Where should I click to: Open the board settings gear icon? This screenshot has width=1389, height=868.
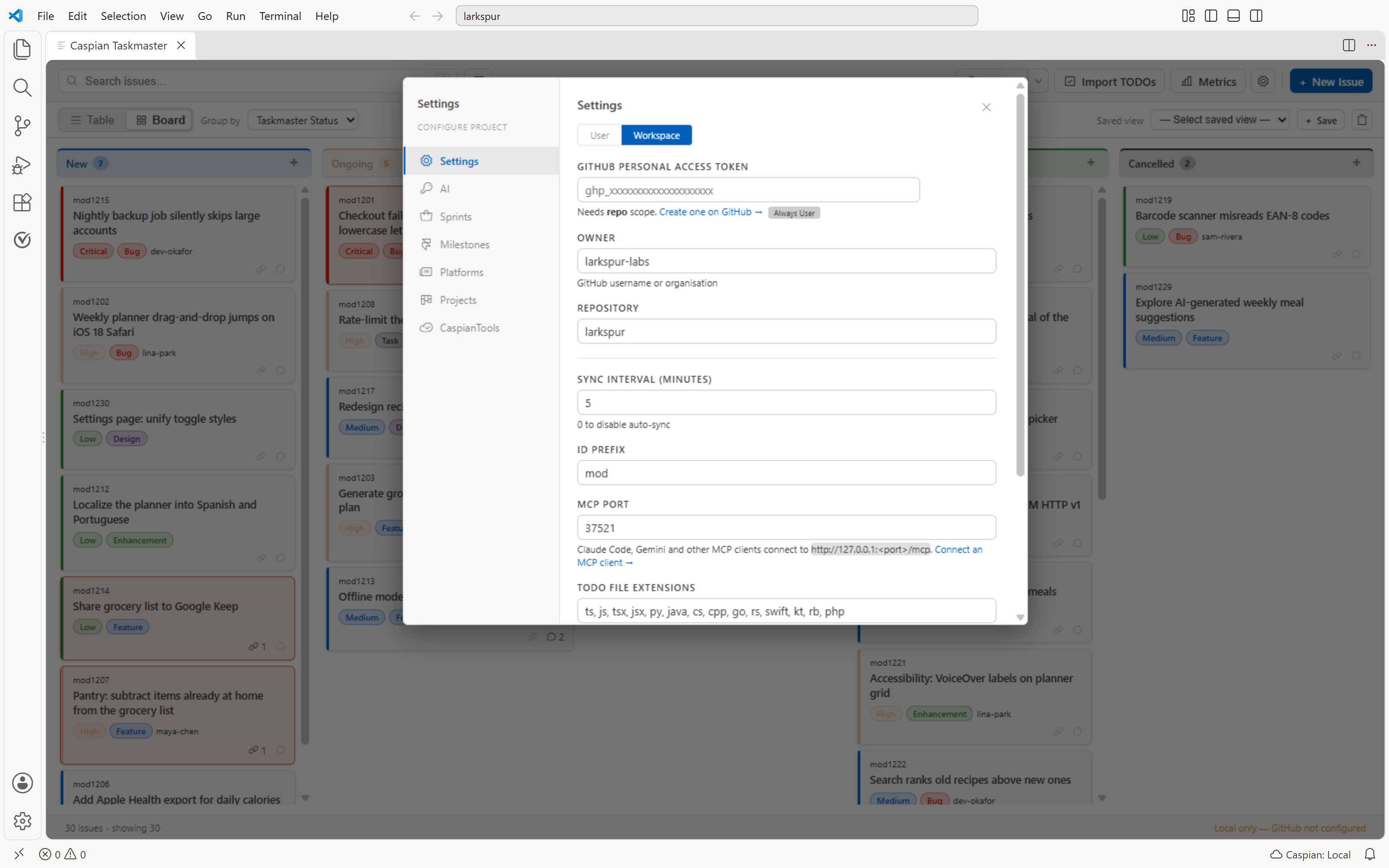pyautogui.click(x=1263, y=82)
